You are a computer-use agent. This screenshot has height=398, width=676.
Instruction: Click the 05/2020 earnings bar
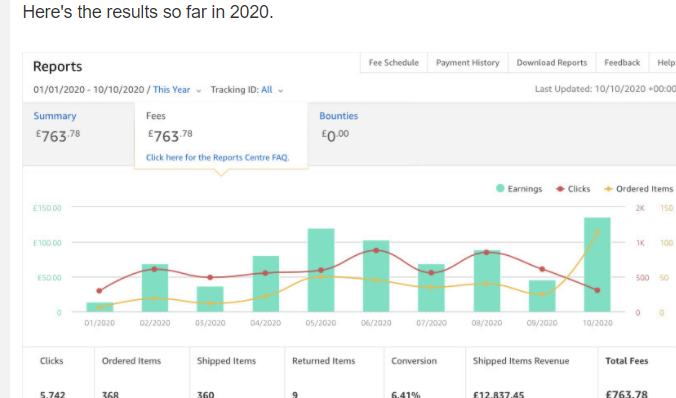click(321, 270)
